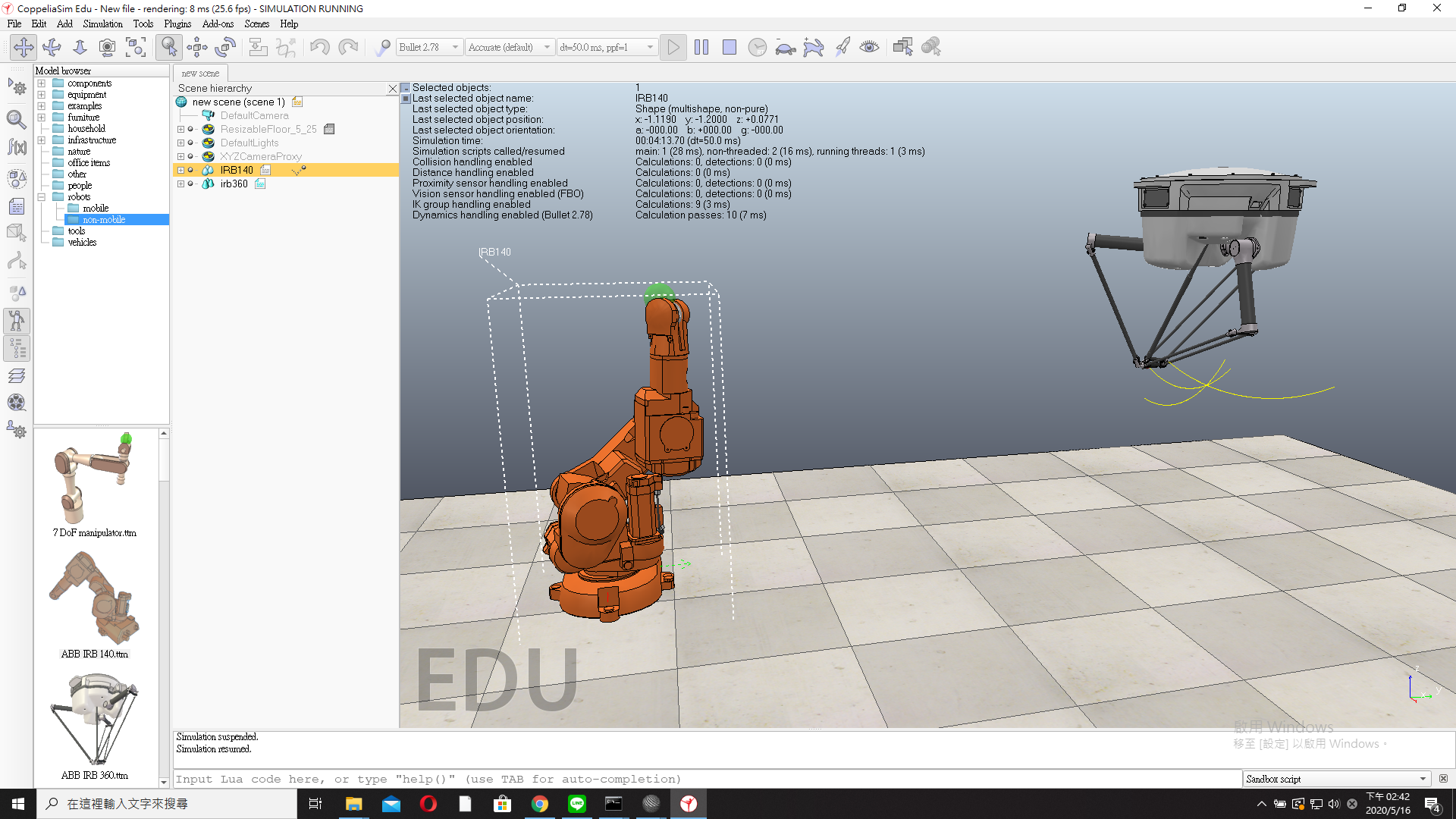Screen dimensions: 1456x819
Task: Open the Add-ons menu
Action: point(218,24)
